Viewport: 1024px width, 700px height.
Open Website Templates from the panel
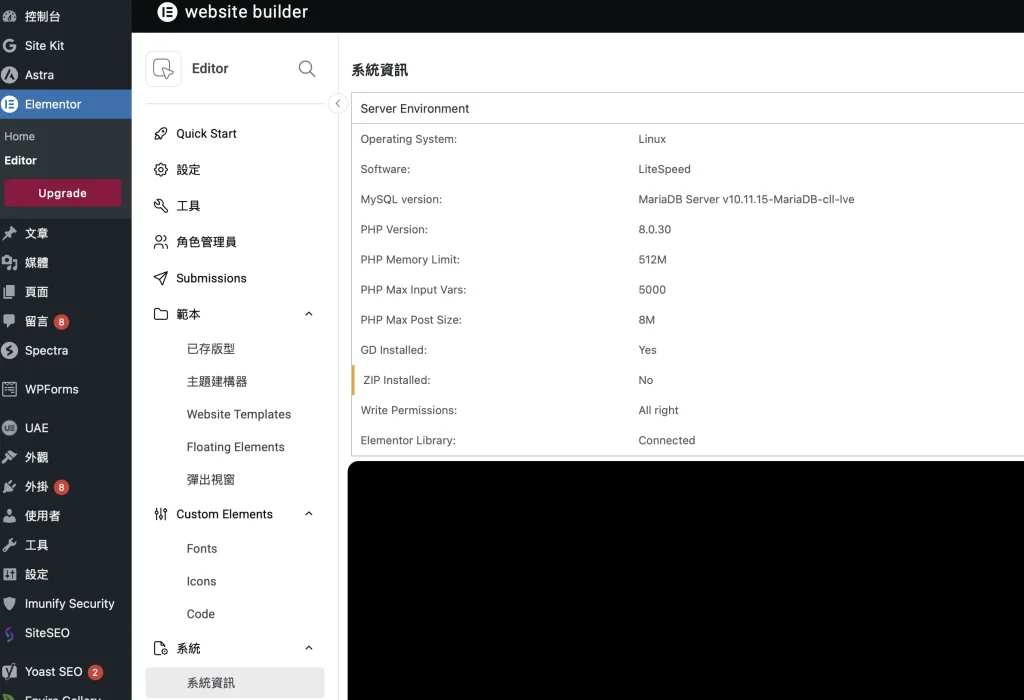point(239,414)
